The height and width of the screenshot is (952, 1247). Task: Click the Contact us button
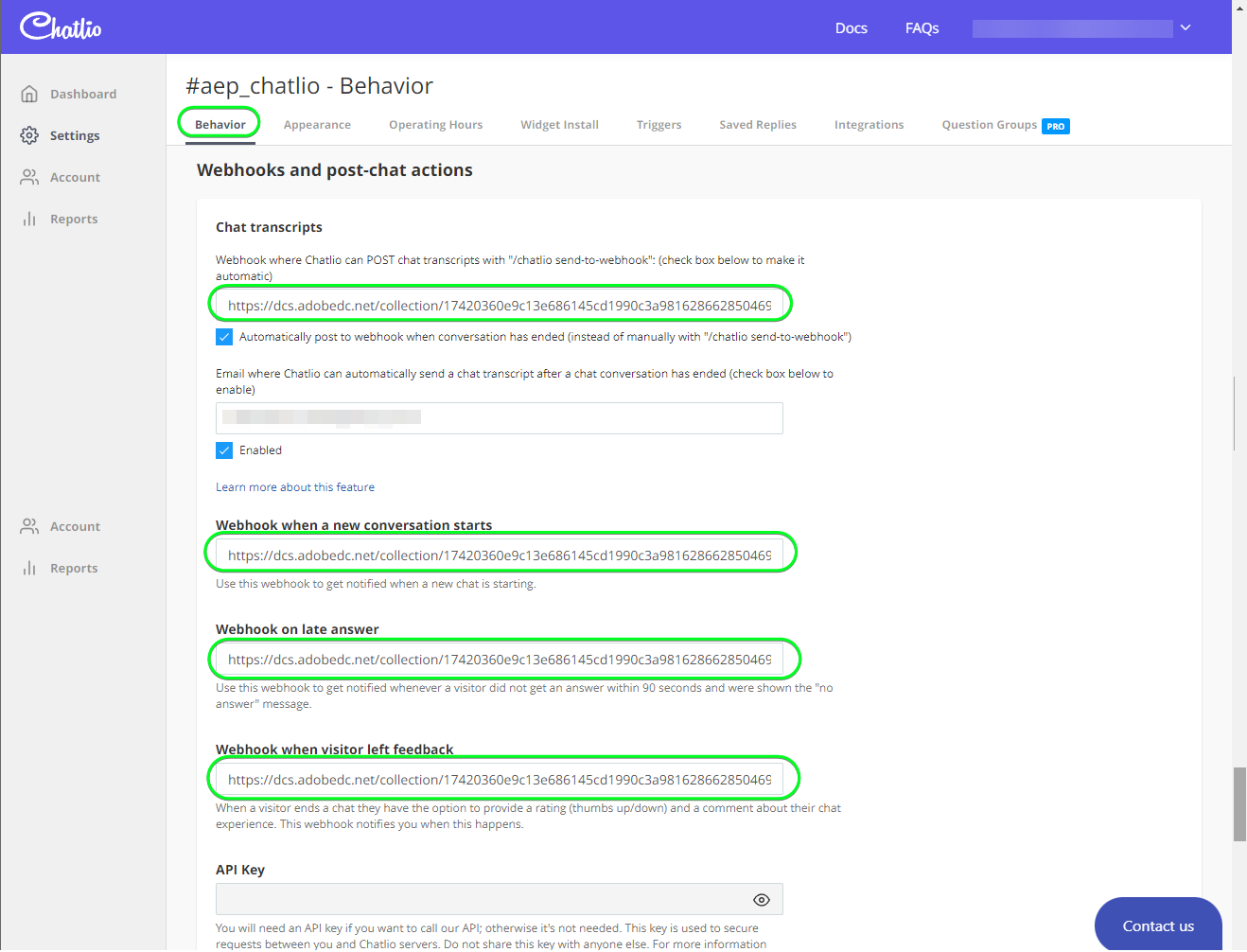pos(1158,926)
